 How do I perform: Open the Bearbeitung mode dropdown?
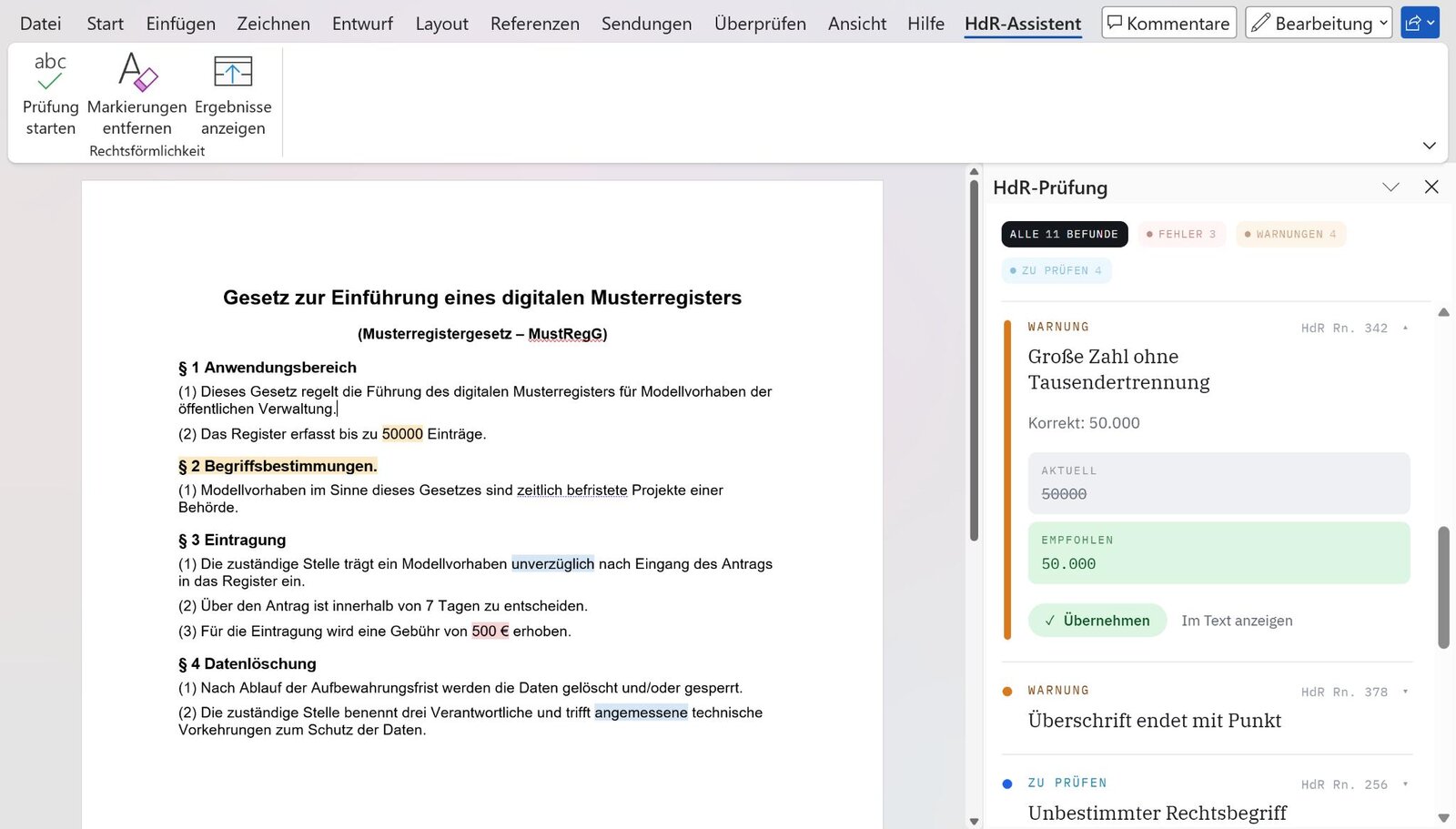pos(1319,23)
